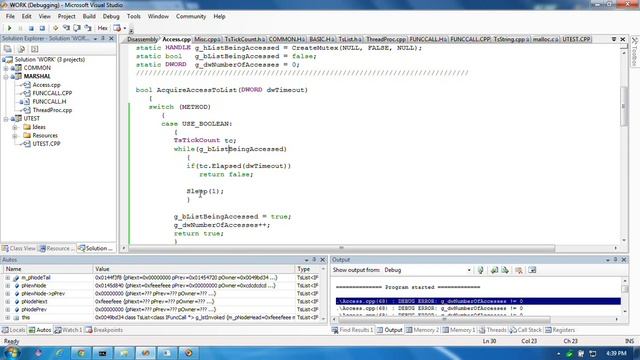
Task: Switch to the Memory 2 tab
Action: 422,330
